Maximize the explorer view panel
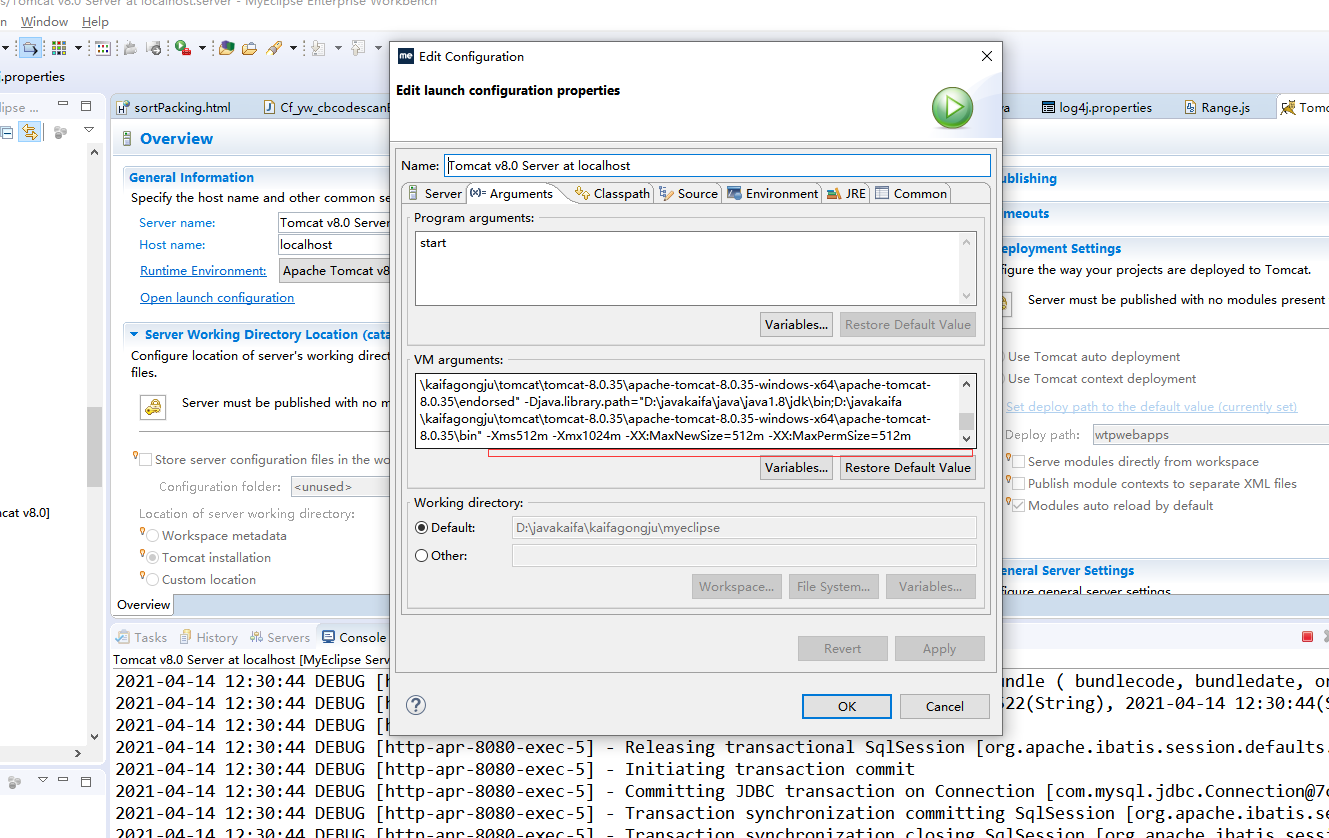The image size is (1329, 838). pos(87,105)
